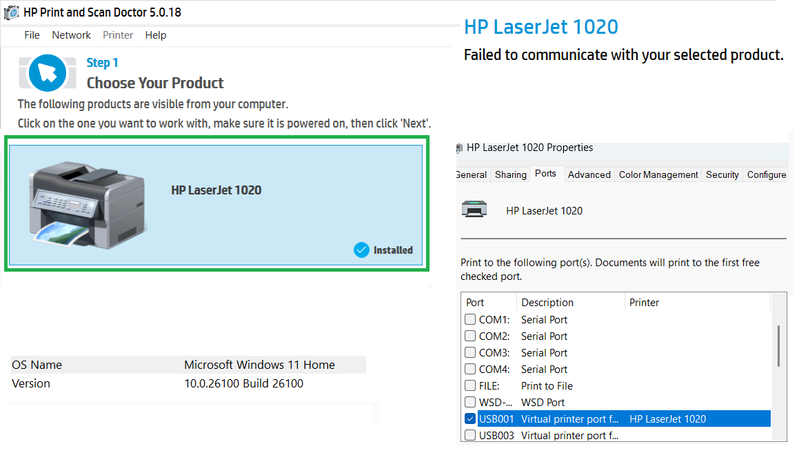Check the FILE Print to File port
This screenshot has height=453, width=799.
click(470, 386)
